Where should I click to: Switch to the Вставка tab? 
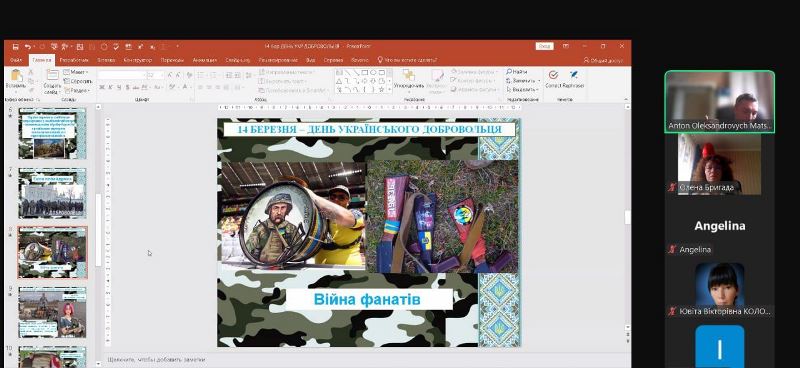106,60
